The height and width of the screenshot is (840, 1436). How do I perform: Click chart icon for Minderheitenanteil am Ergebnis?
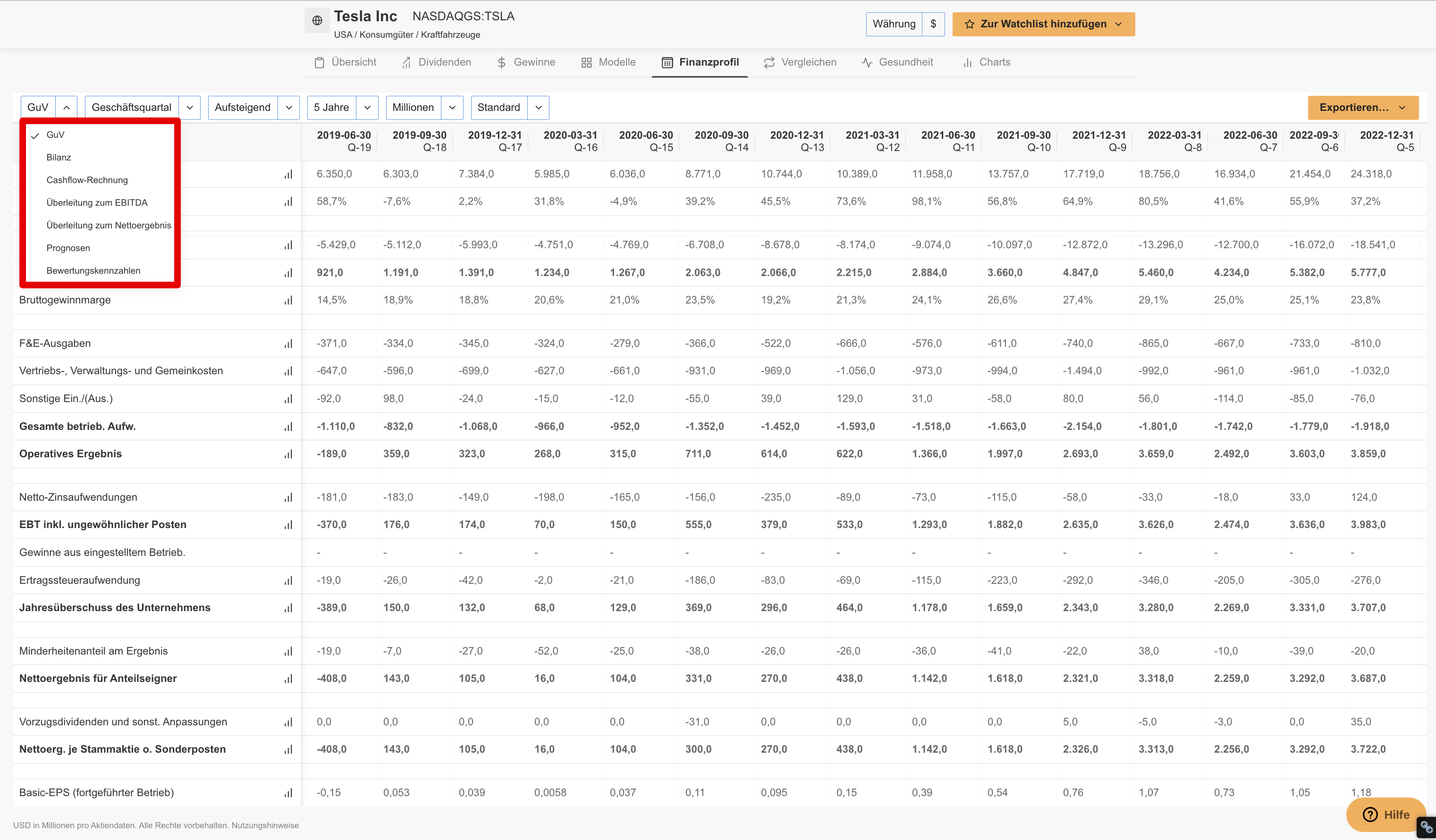(x=288, y=651)
